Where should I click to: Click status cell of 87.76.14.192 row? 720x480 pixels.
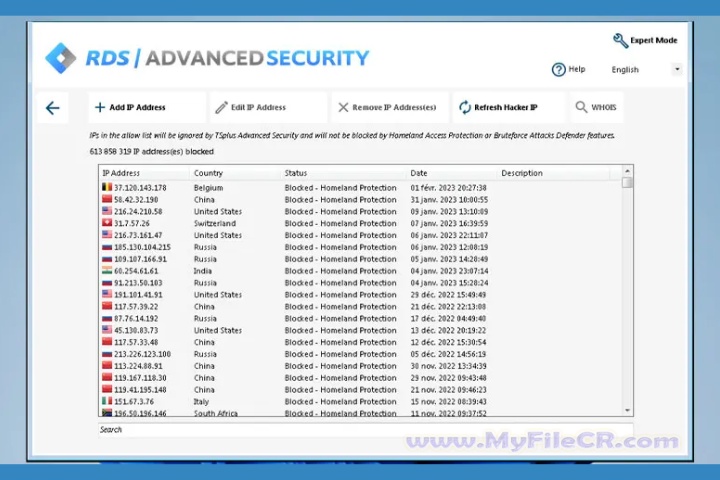click(x=340, y=319)
